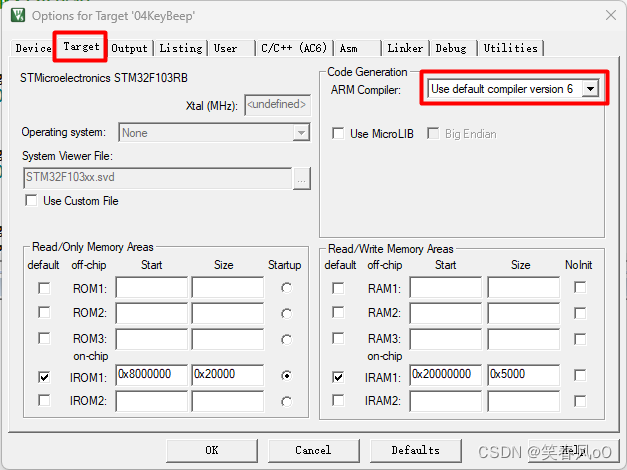Check the IRAM2 default checkbox
The height and width of the screenshot is (470, 627).
coord(338,400)
